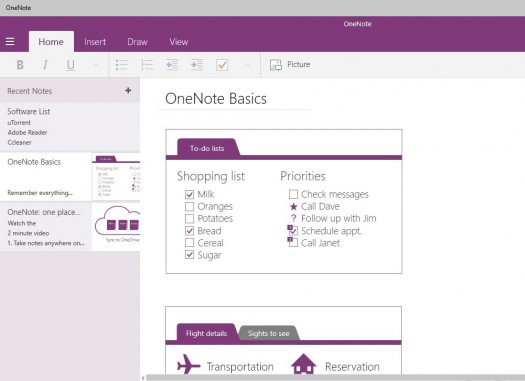Switch to the Sights to see tab
The height and width of the screenshot is (381, 525).
pyautogui.click(x=269, y=333)
